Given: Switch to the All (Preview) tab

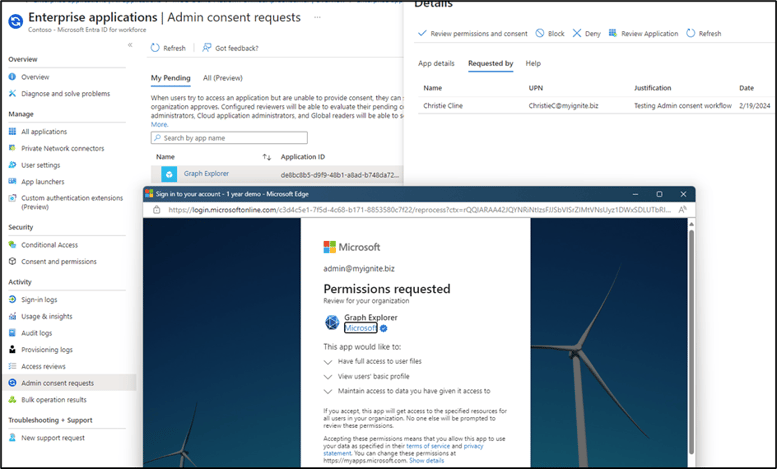Looking at the screenshot, I should coord(222,78).
